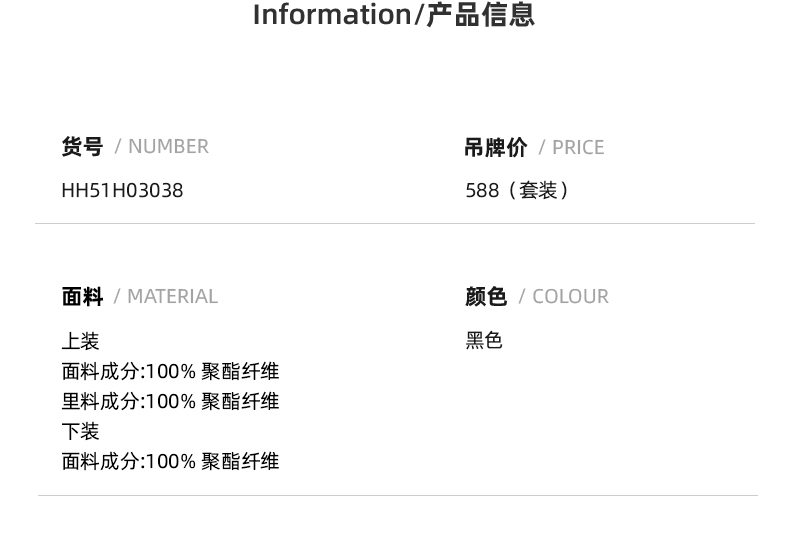Viewport: 790px width, 554px height.
Task: Click the 产品信息 part of title
Action: tap(480, 15)
